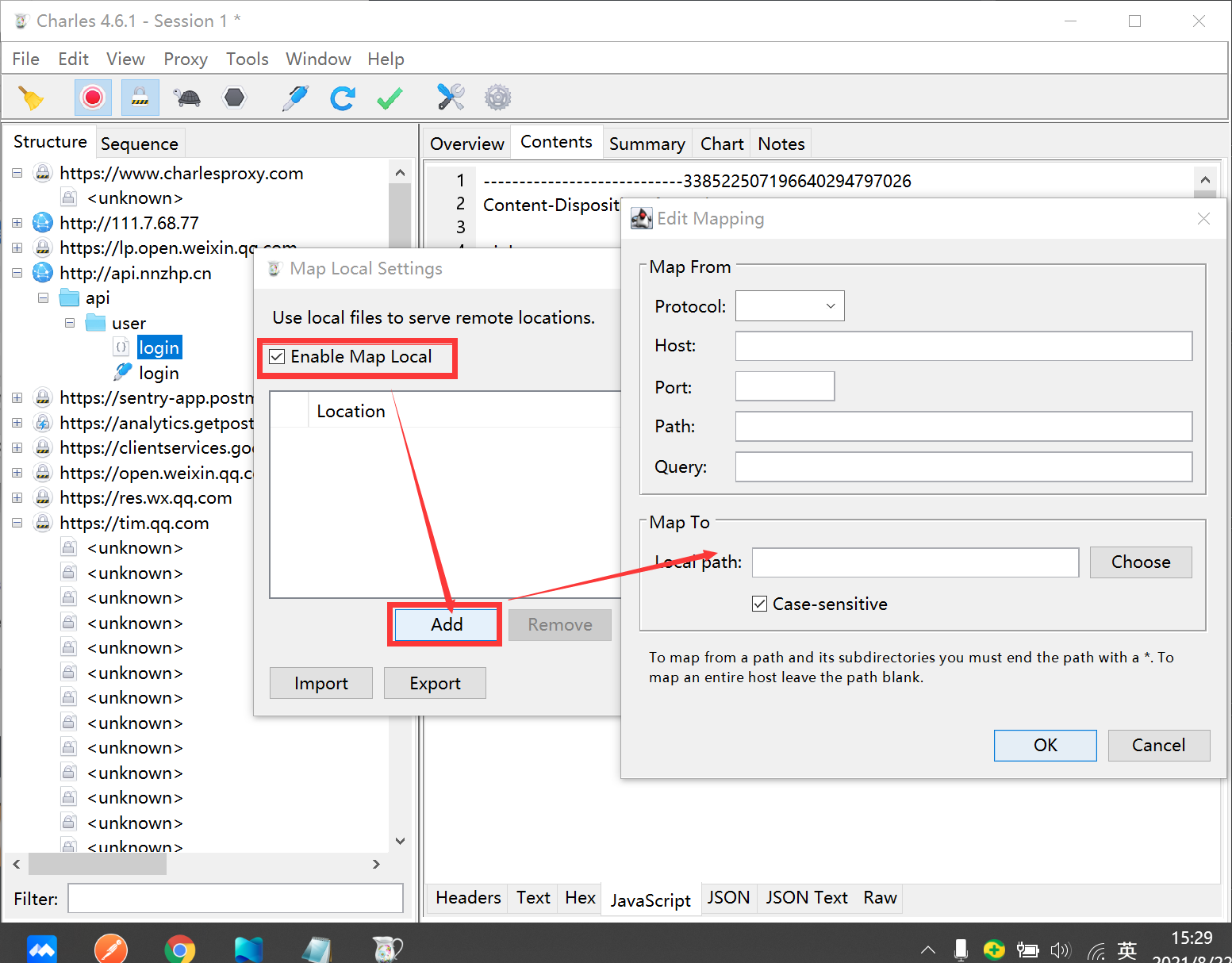Collapse the https://tim.qq.com tree node
The width and height of the screenshot is (1232, 963).
[x=17, y=523]
